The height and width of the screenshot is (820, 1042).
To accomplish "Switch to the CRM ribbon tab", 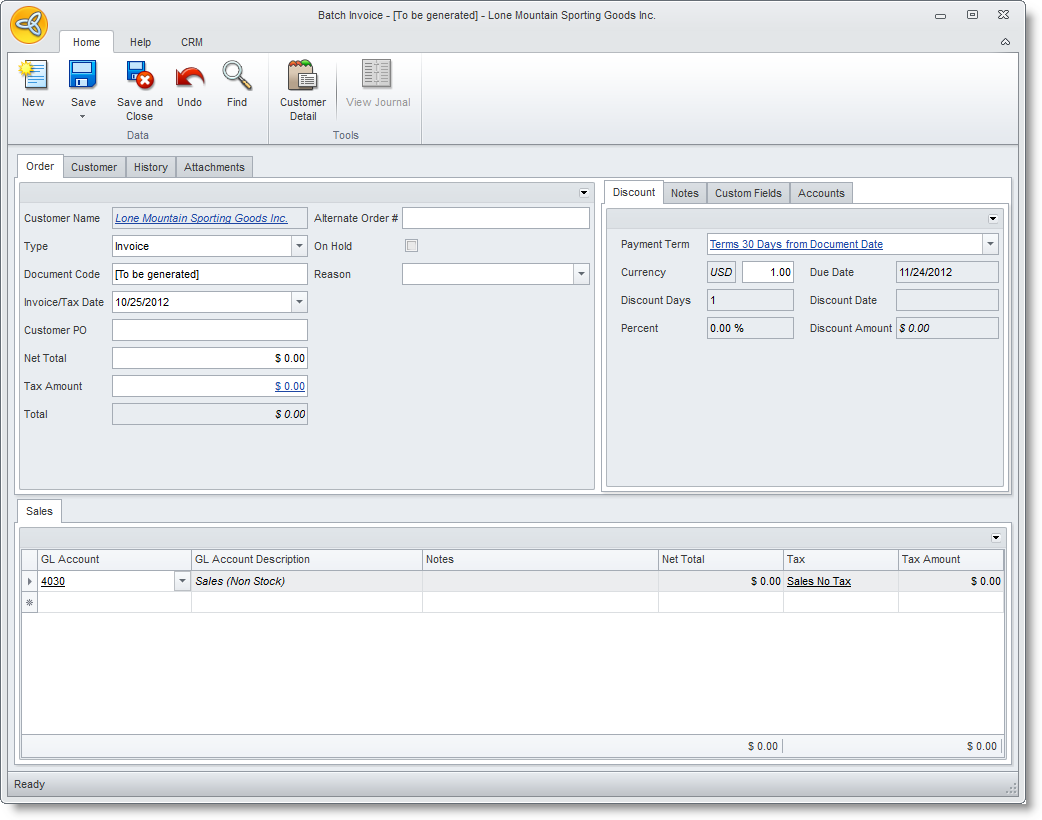I will (x=192, y=42).
